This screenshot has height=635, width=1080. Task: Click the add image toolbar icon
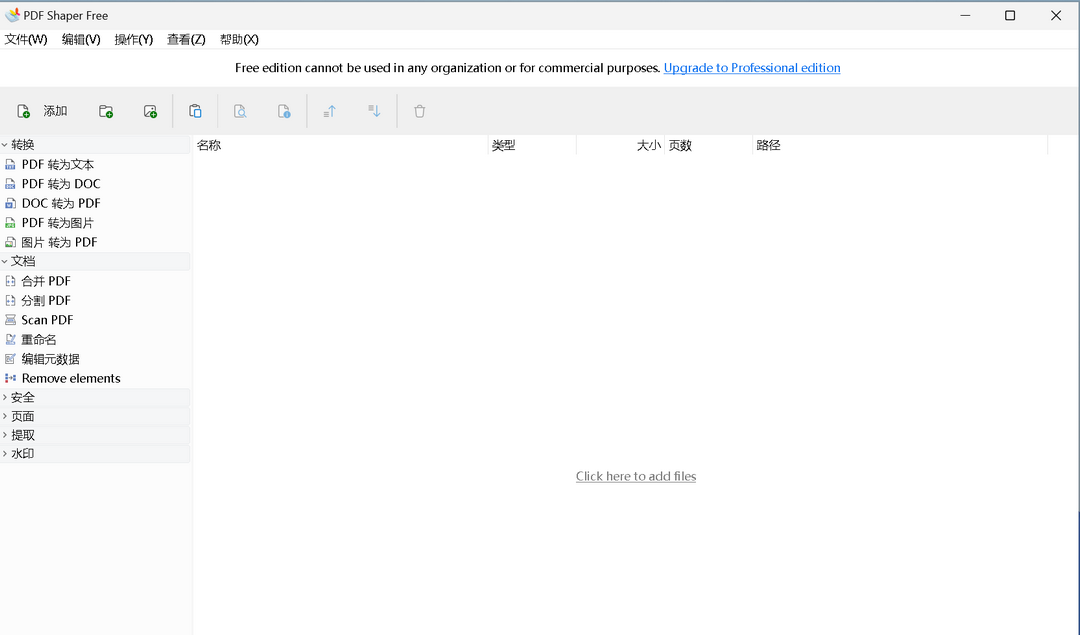click(x=150, y=110)
